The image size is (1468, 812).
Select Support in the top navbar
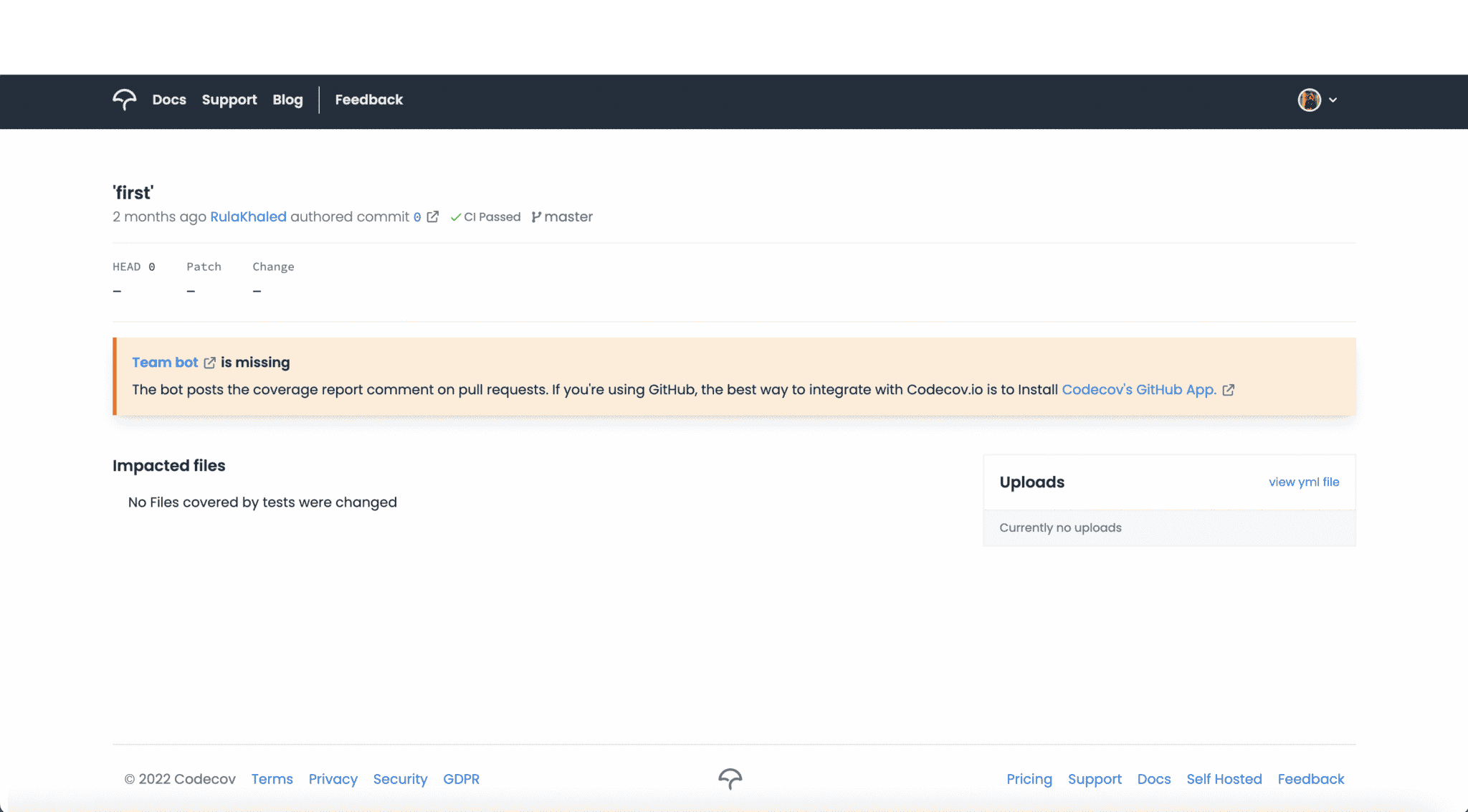coord(229,100)
